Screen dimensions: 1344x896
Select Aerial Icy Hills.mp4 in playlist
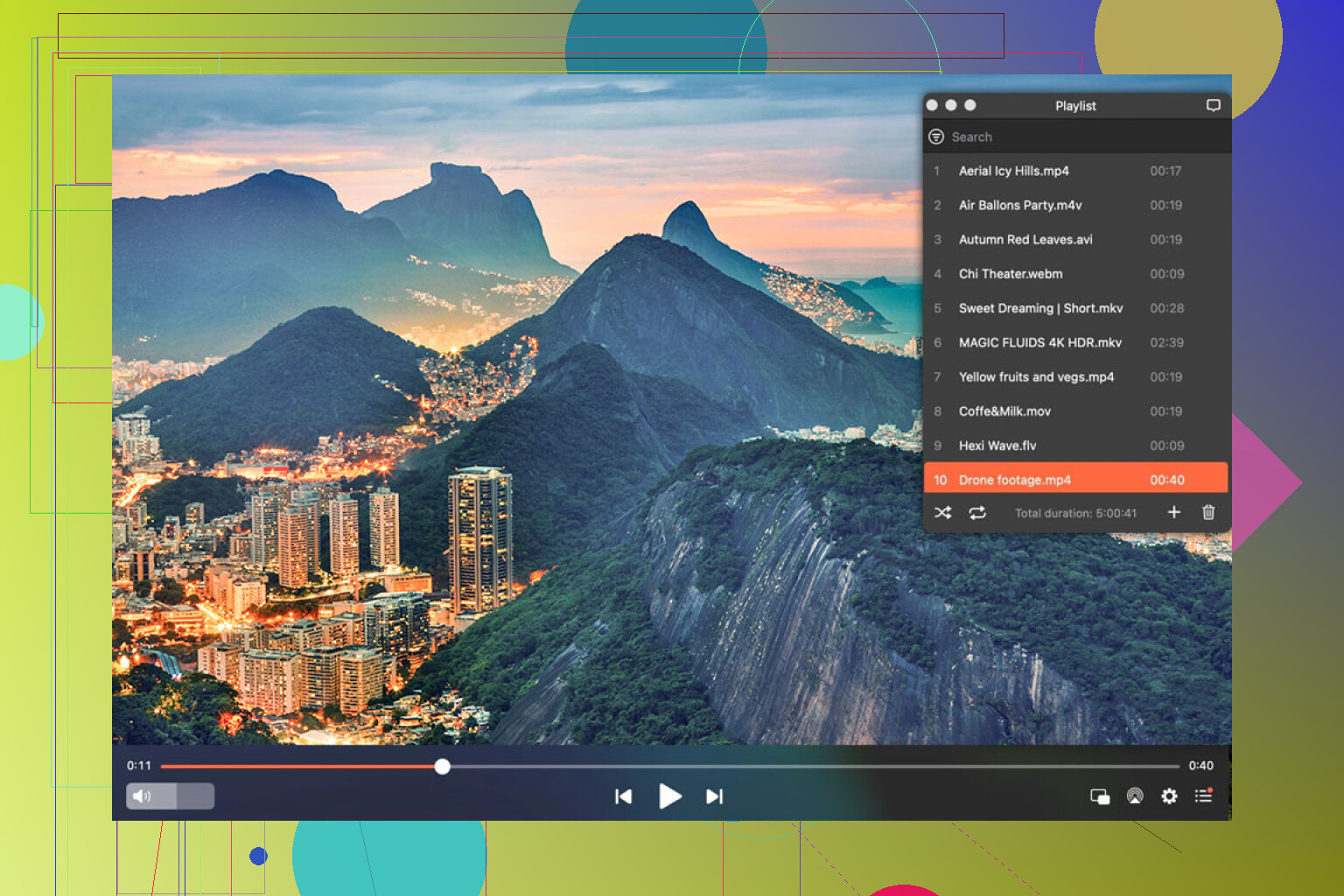tap(1013, 171)
